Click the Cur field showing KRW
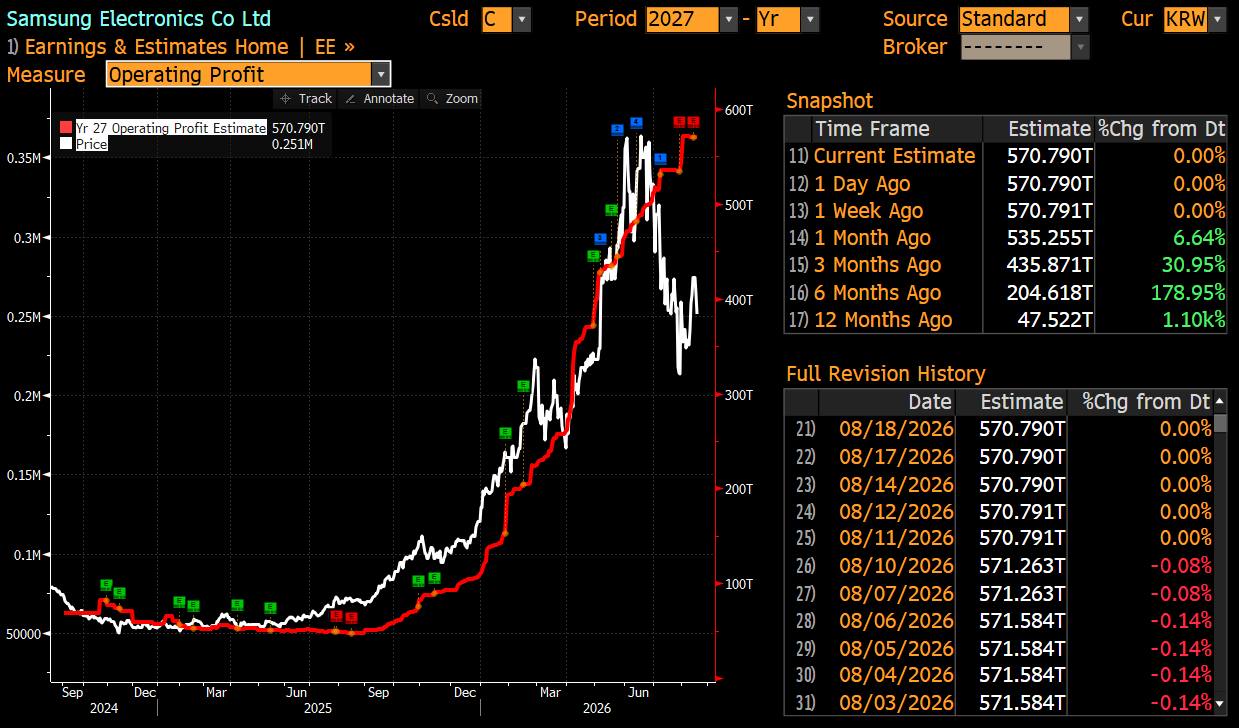This screenshot has height=728, width=1239. pos(1185,19)
